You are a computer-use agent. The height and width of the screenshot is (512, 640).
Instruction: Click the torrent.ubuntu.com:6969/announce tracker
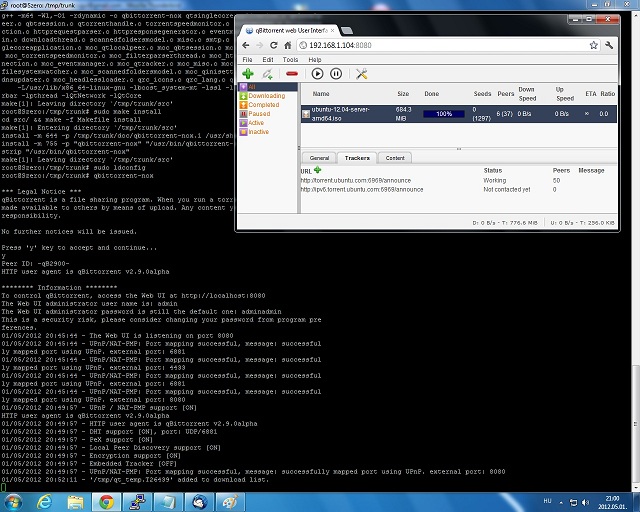[356, 180]
